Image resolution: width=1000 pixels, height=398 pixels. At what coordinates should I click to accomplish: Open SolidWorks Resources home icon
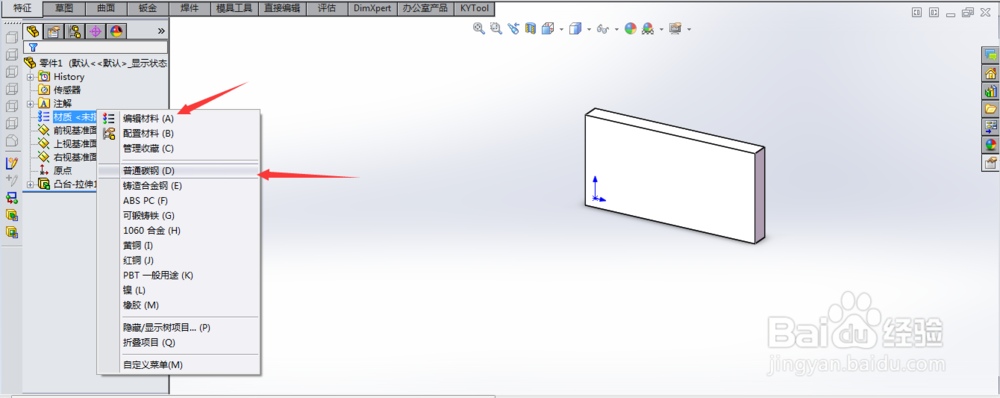[990, 73]
